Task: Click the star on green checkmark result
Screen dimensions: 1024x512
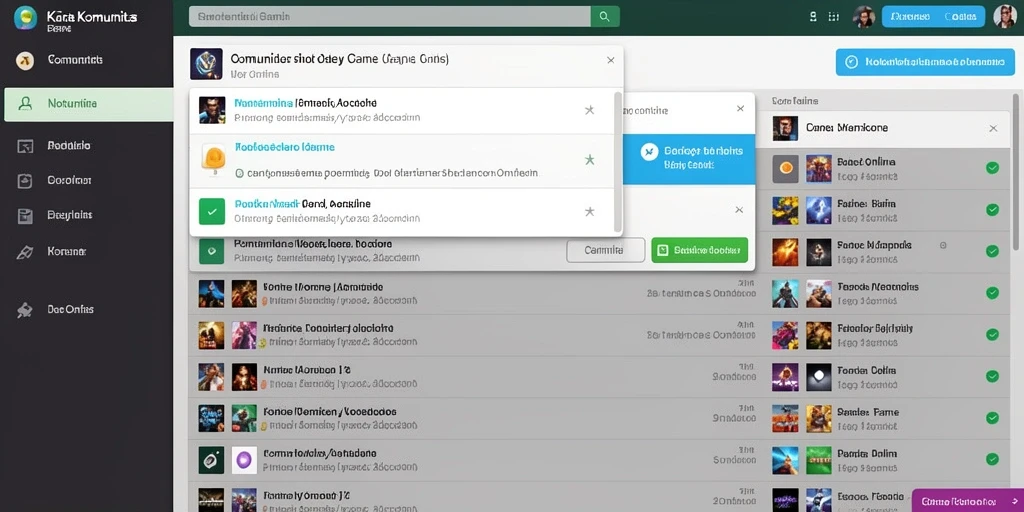Action: tap(589, 212)
